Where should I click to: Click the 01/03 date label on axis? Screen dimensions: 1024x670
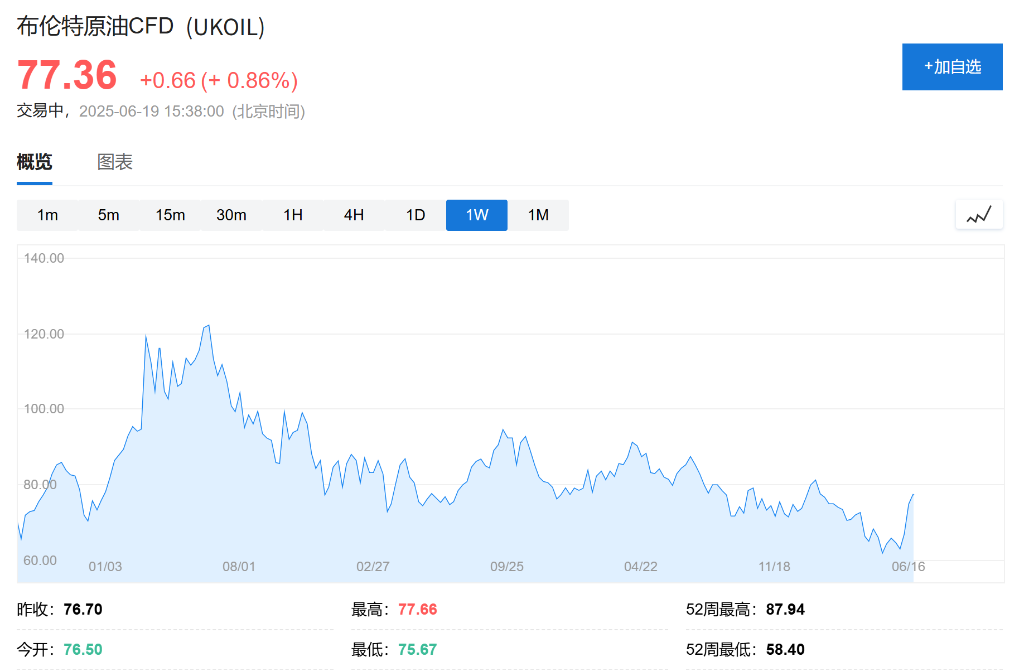click(105, 566)
